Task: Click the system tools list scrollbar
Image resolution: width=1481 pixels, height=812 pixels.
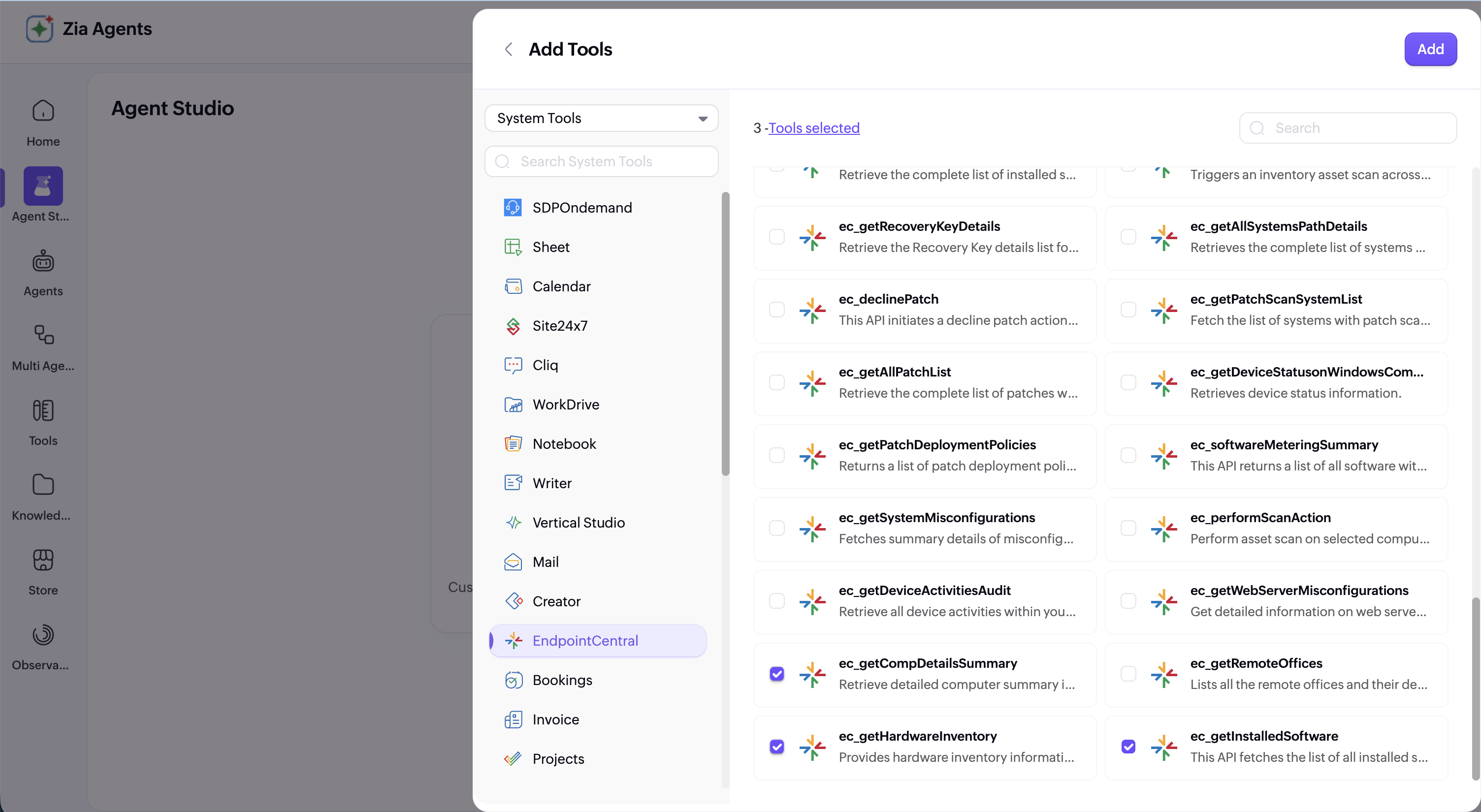Action: 726,333
